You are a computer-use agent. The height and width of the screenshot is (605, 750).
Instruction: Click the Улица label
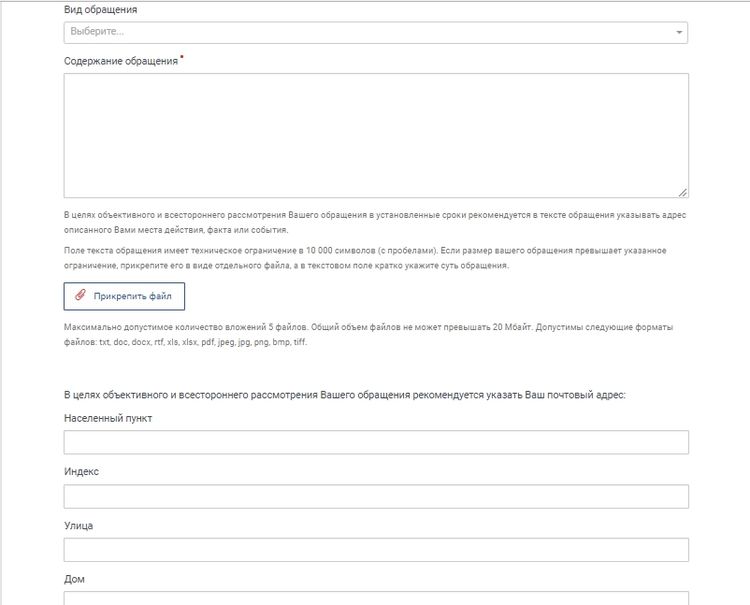(78, 525)
